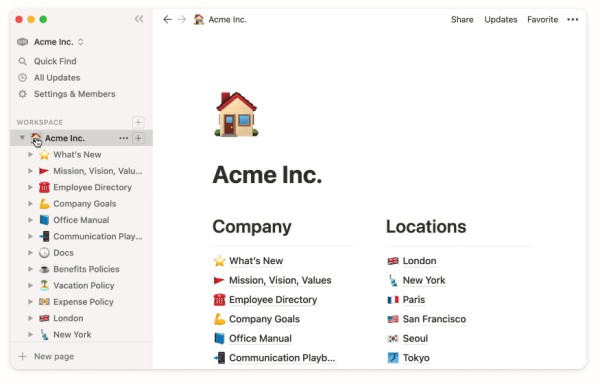The image size is (600, 384).
Task: Open Tokyo under Locations
Action: pos(416,358)
